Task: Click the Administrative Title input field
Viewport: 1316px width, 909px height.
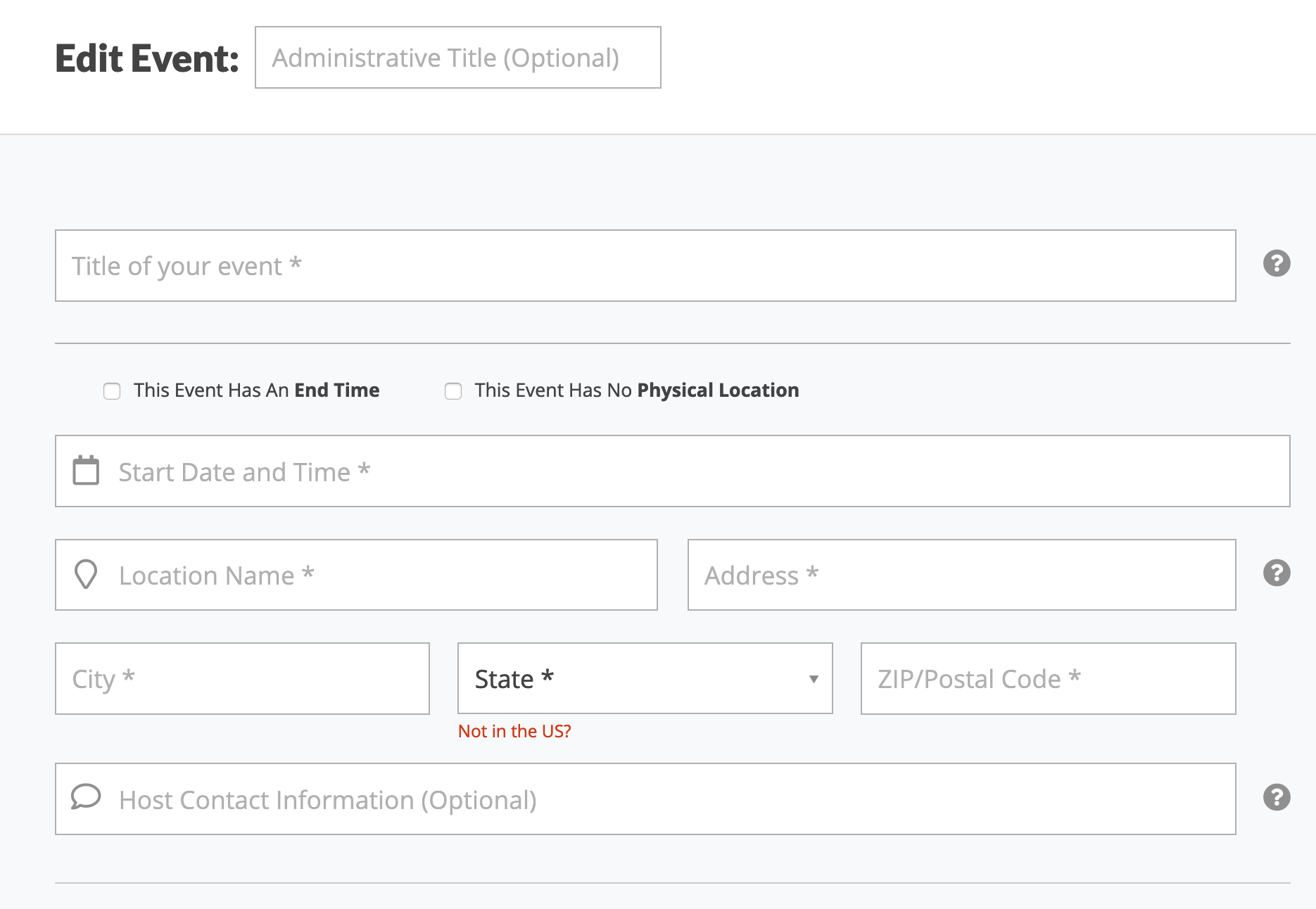Action: tap(457, 58)
